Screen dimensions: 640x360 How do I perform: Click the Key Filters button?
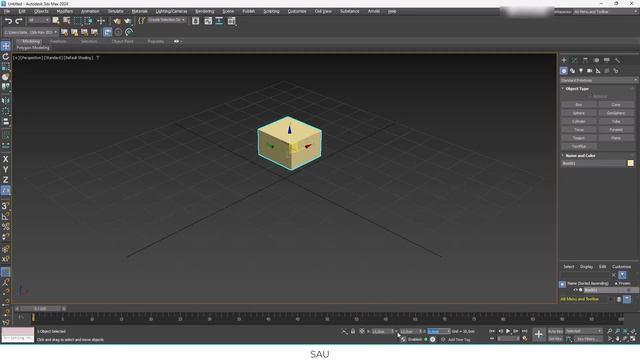click(588, 339)
